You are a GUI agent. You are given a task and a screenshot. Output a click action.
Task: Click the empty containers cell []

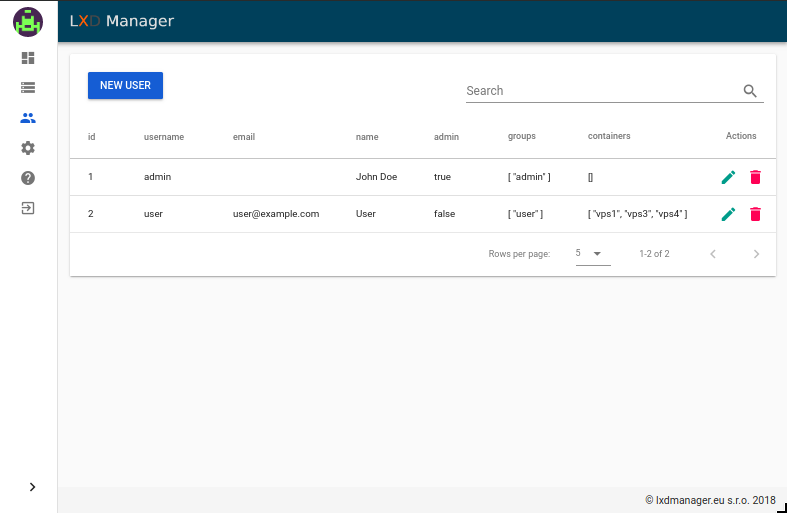[x=590, y=177]
